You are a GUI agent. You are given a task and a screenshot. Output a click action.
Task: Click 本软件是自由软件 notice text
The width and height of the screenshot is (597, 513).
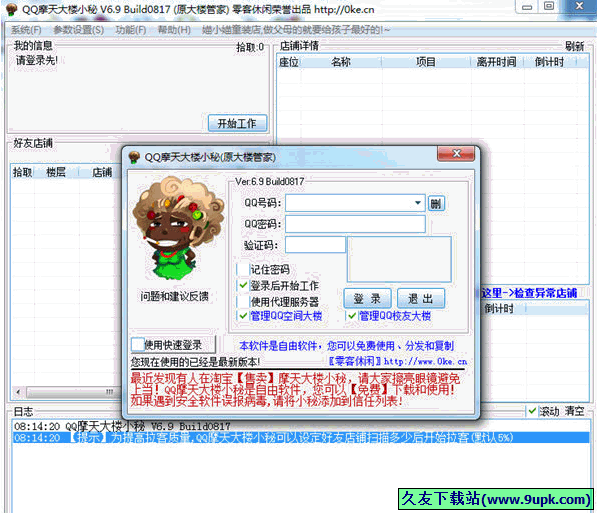click(346, 345)
